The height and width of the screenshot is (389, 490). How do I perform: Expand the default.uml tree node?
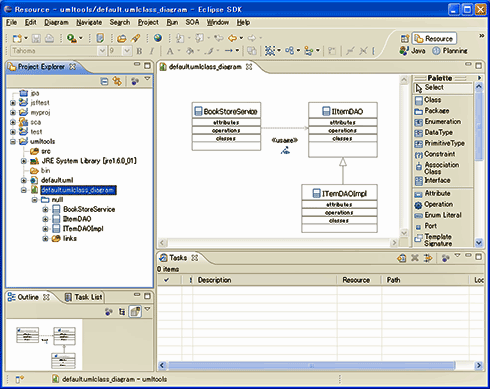point(24,180)
